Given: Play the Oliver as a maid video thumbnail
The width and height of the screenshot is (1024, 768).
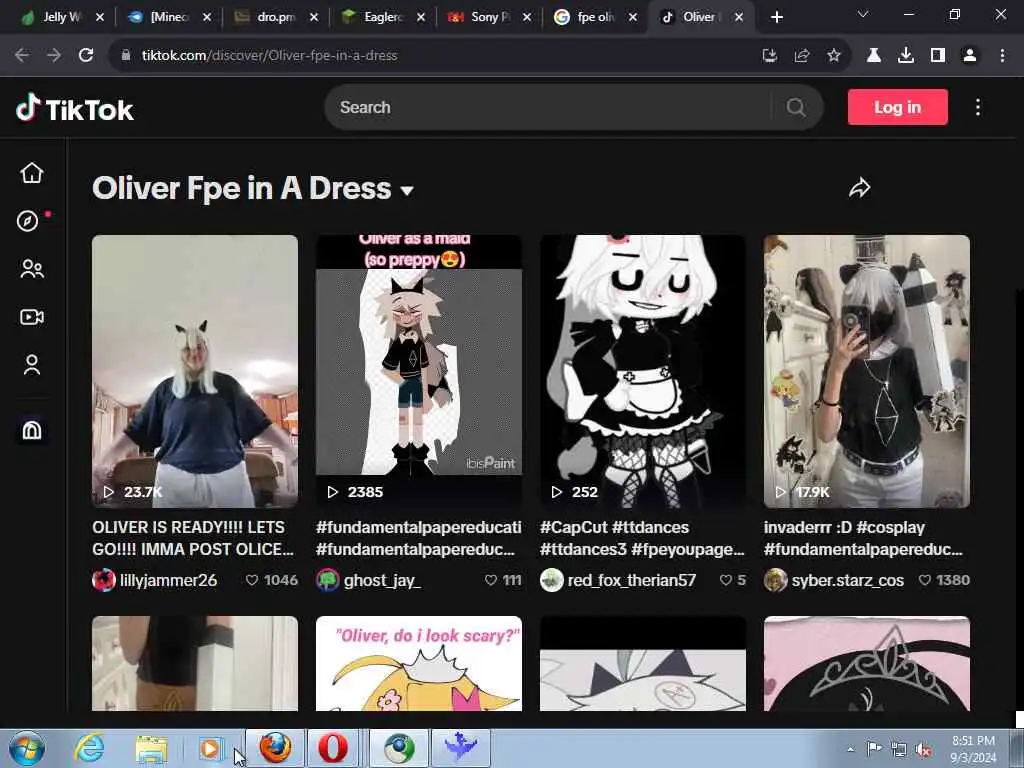Looking at the screenshot, I should point(419,371).
